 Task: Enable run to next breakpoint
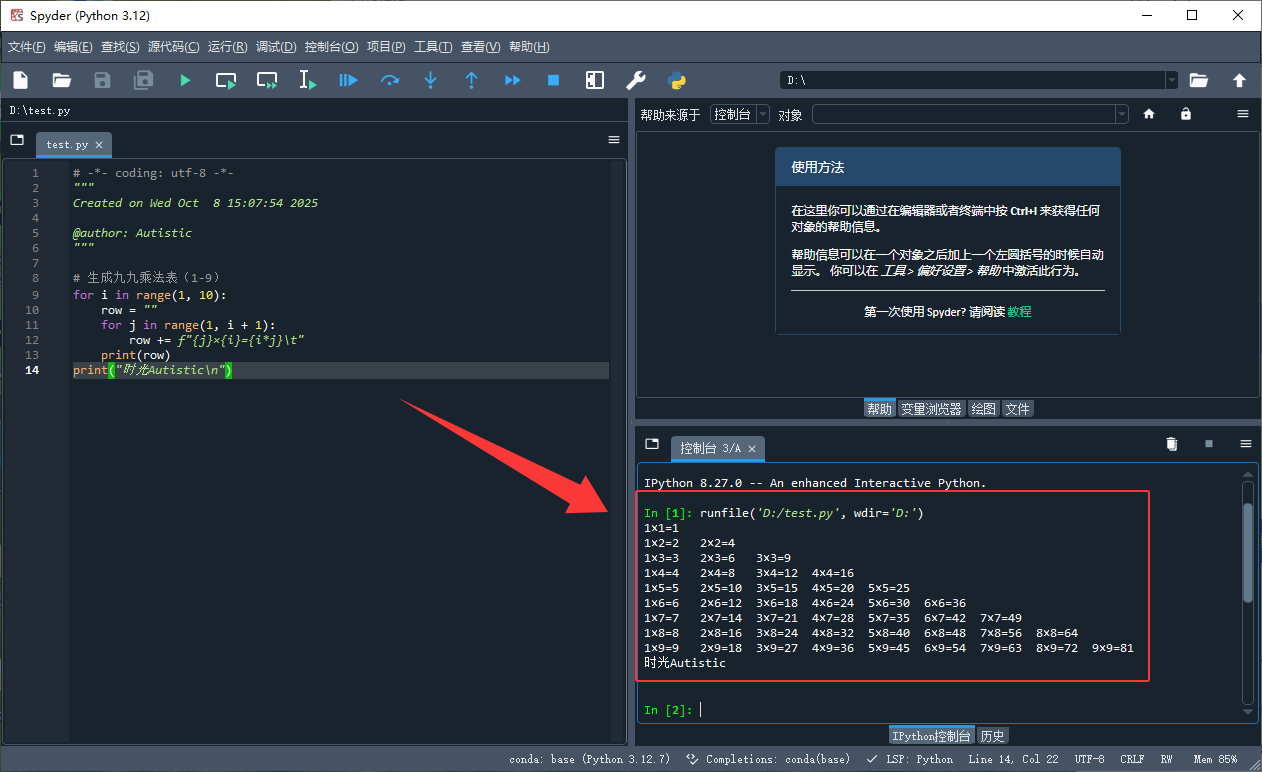512,80
